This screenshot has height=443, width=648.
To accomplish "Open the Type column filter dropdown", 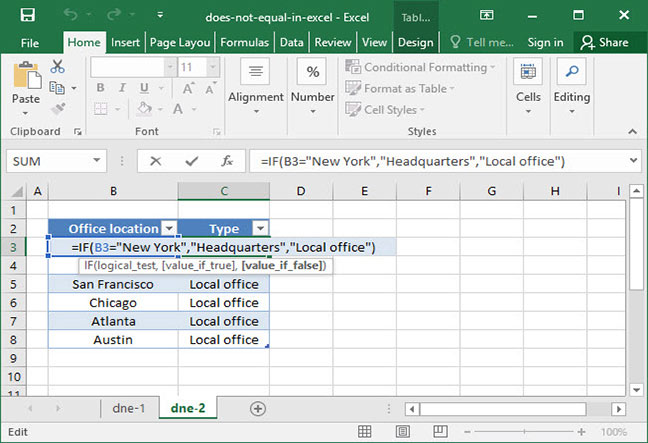I will pyautogui.click(x=260, y=228).
